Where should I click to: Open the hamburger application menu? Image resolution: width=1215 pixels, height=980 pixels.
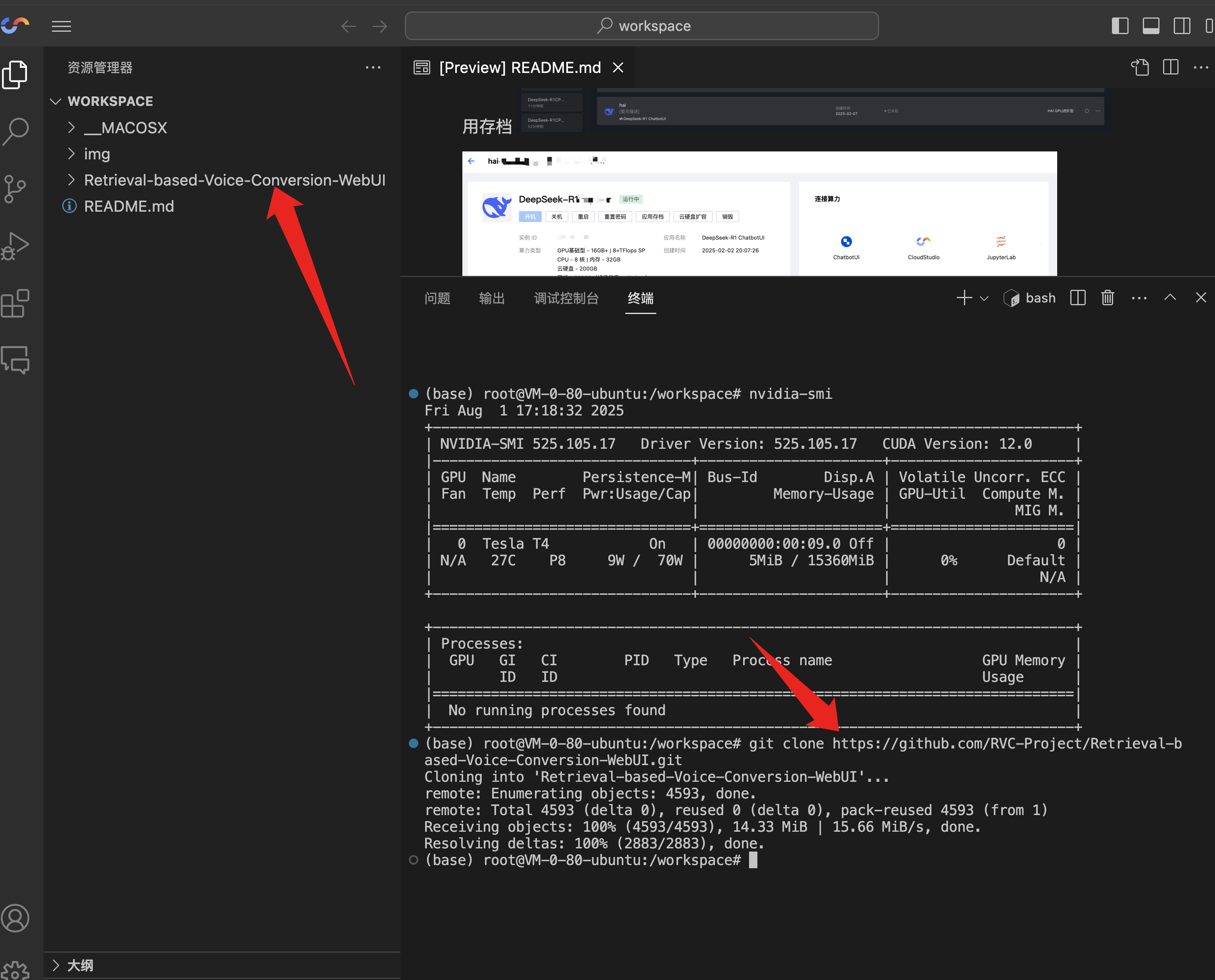point(61,26)
